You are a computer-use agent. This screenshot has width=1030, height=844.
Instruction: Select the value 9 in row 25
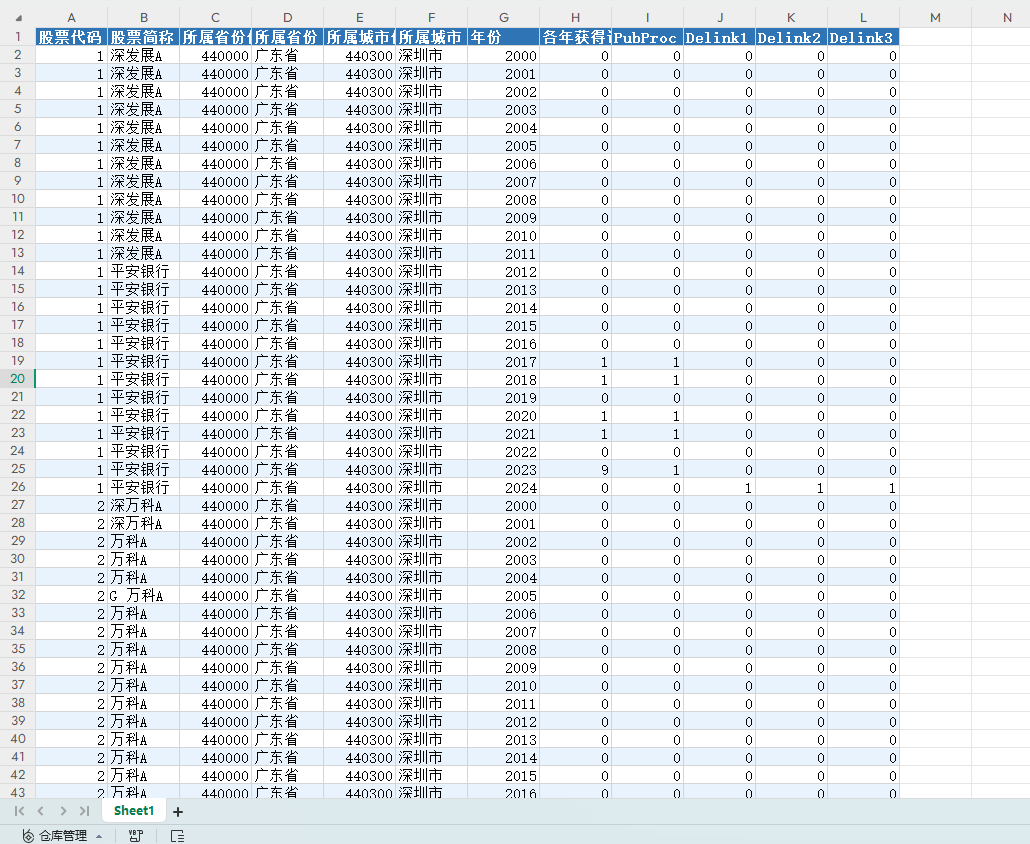575,469
